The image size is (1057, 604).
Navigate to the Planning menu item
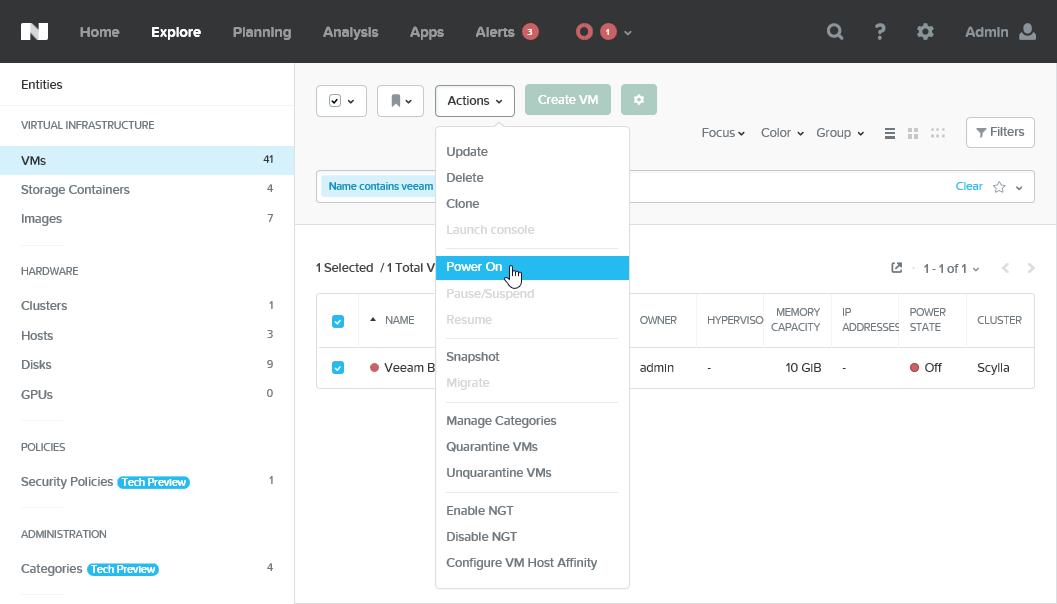tap(261, 31)
